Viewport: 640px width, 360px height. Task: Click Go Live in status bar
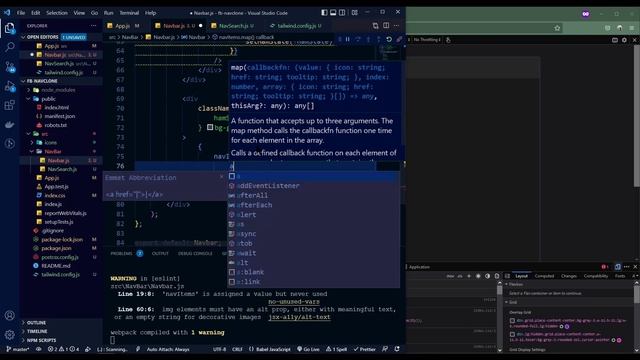[x=308, y=349]
